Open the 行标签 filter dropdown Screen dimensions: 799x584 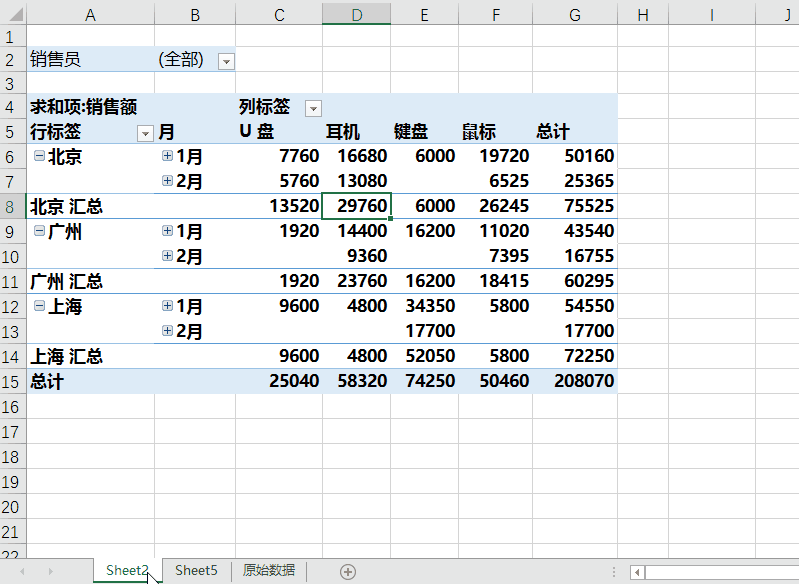145,133
